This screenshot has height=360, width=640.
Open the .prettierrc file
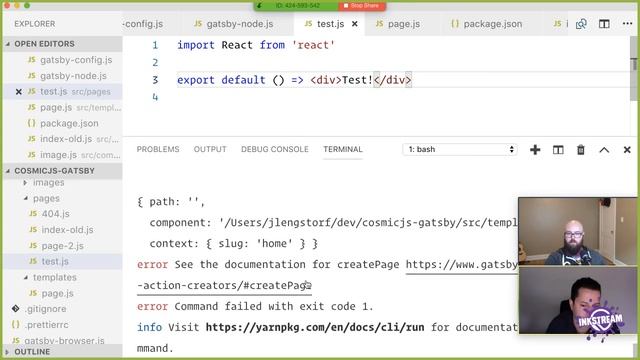coord(46,325)
